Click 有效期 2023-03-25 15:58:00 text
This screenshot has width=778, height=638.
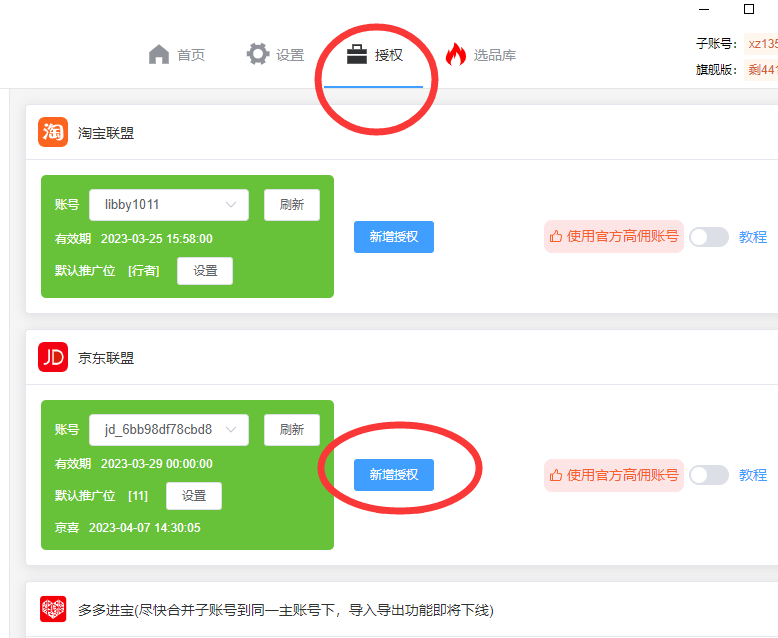tap(133, 239)
